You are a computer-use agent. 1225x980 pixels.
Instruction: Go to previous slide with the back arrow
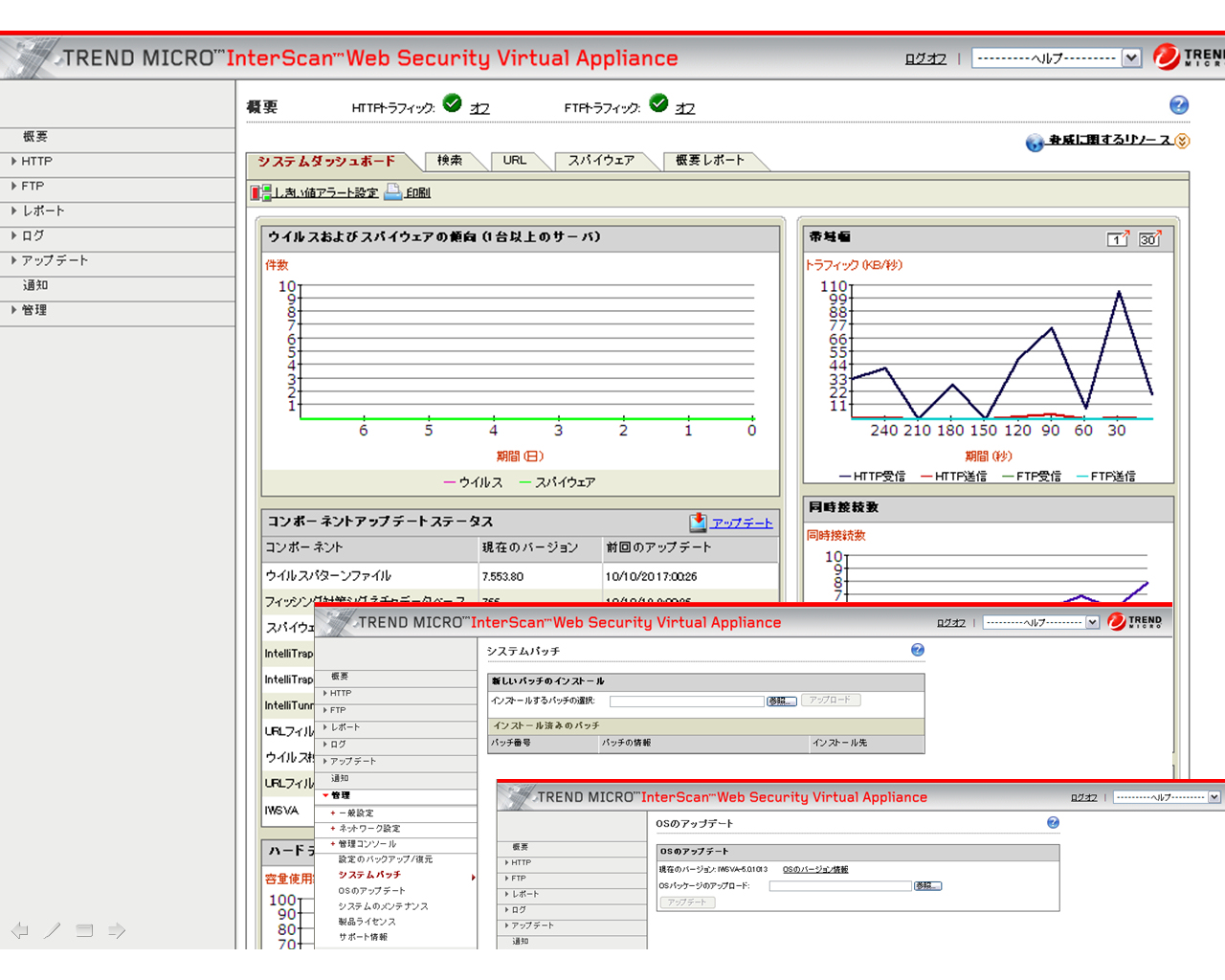19,930
